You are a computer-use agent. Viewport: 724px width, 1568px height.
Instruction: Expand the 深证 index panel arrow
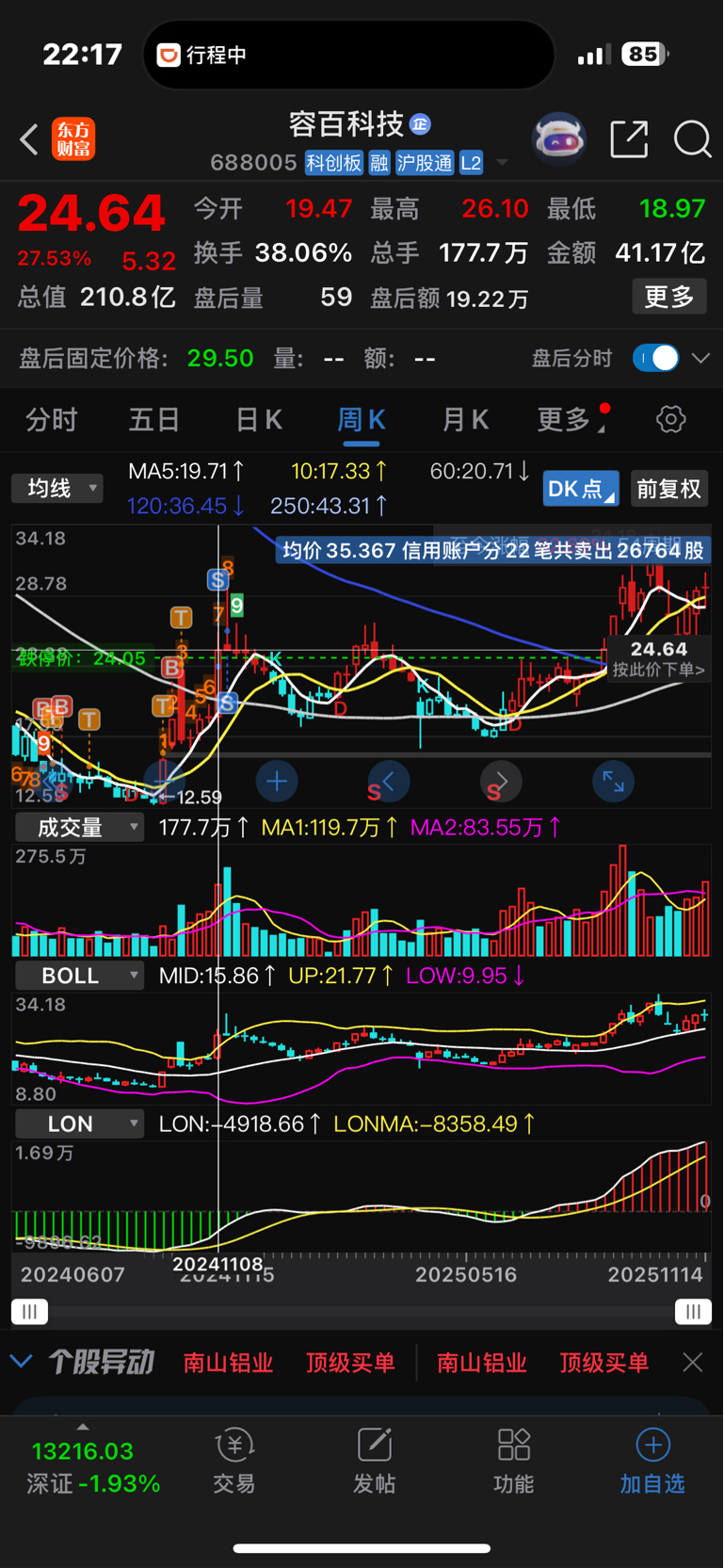pos(83,1427)
